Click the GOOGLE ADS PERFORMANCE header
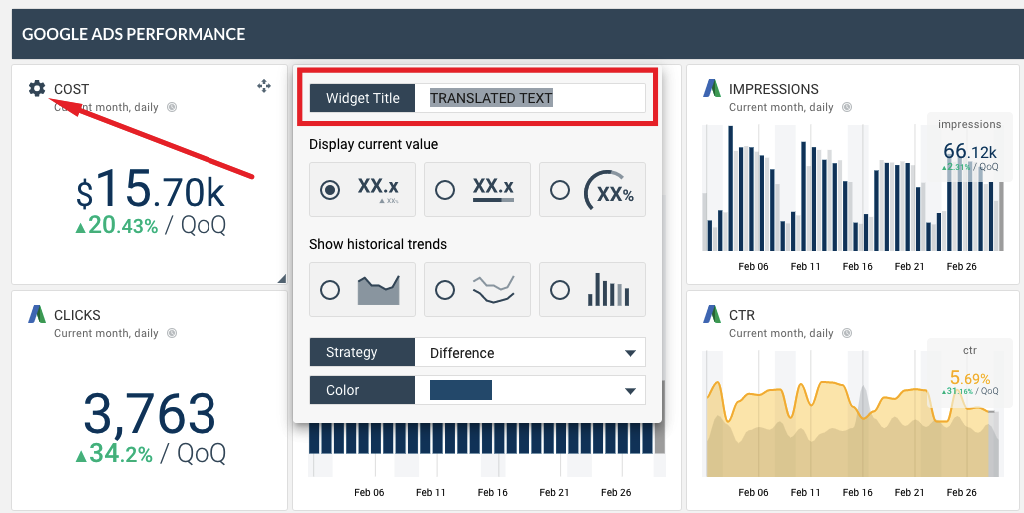 point(133,34)
